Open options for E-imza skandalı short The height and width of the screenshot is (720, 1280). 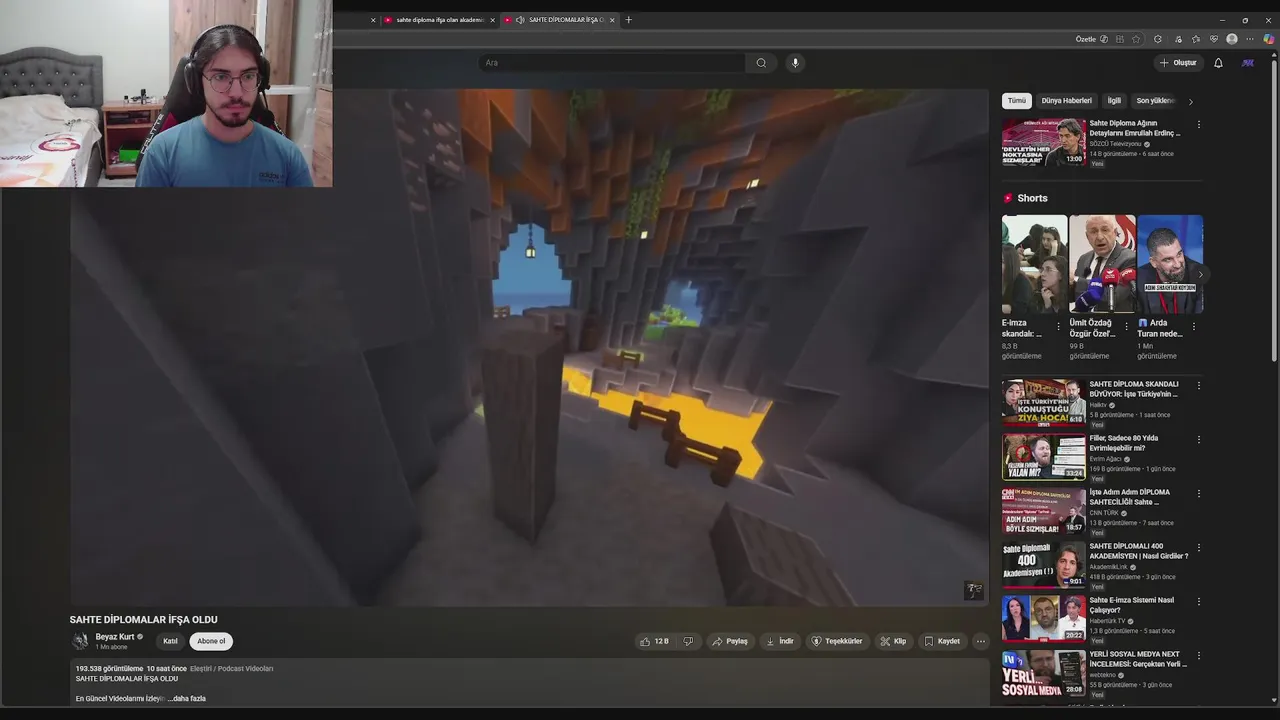tap(1059, 326)
